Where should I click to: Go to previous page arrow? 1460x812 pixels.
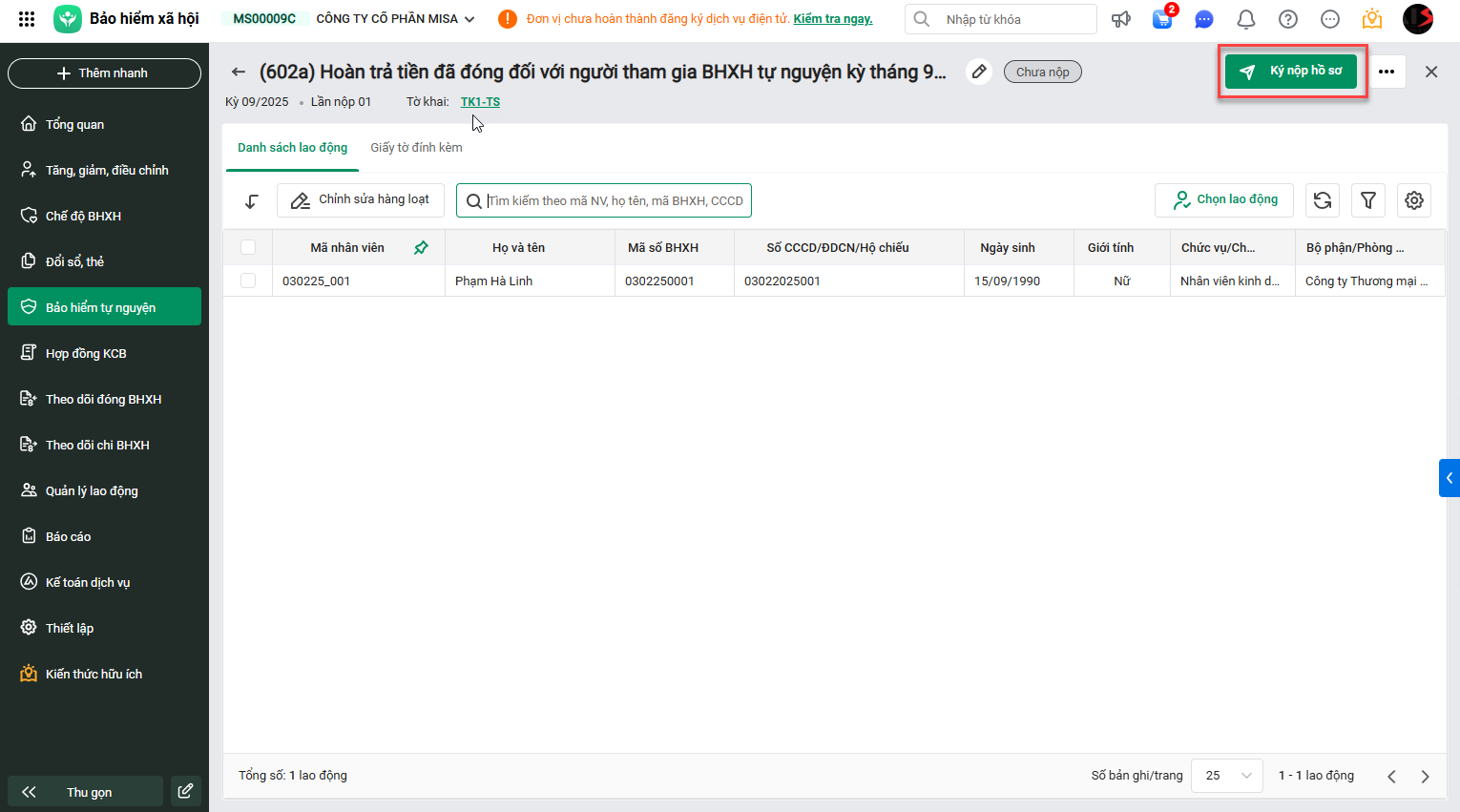1392,777
